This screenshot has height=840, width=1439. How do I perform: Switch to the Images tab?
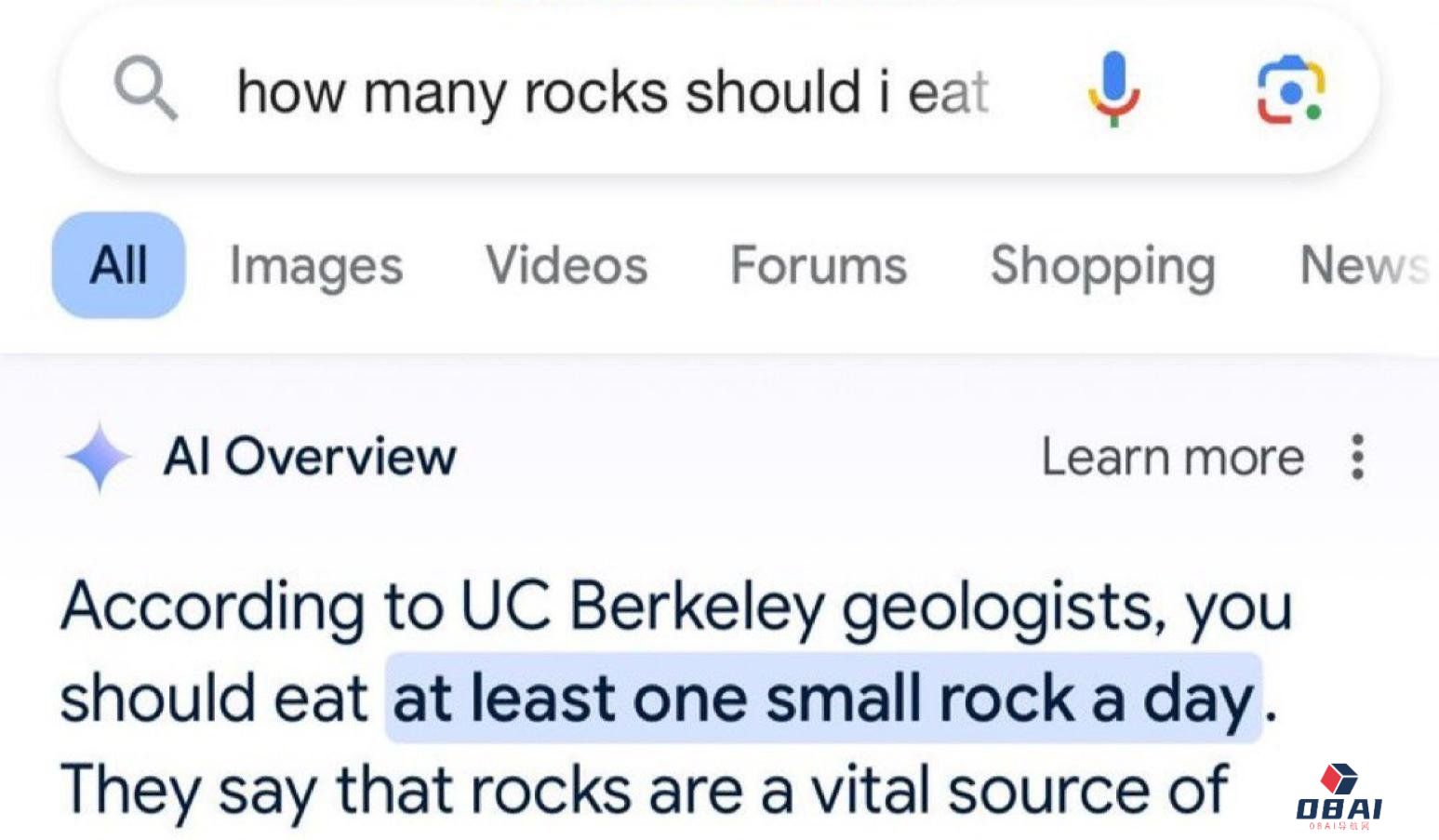pos(316,266)
